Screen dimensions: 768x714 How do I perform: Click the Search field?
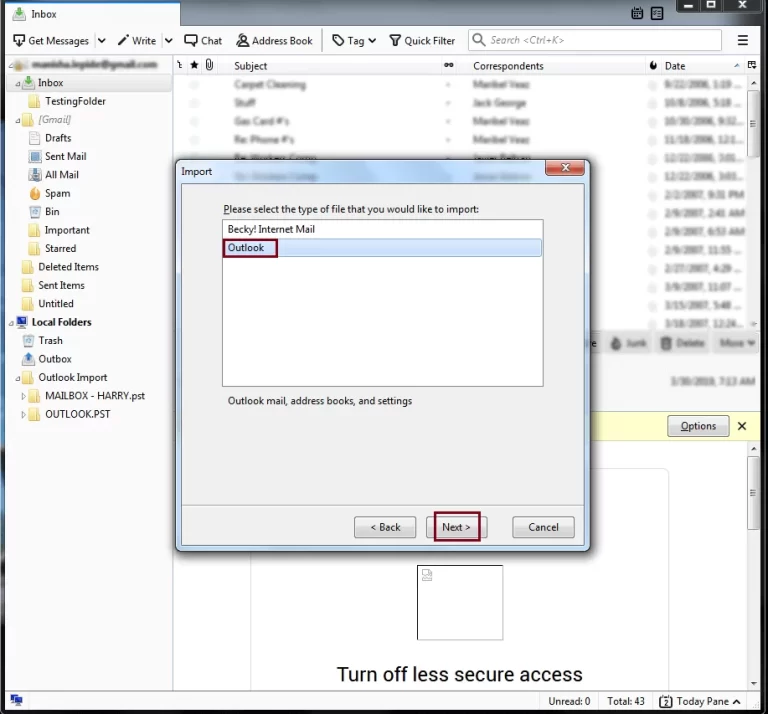[x=595, y=40]
